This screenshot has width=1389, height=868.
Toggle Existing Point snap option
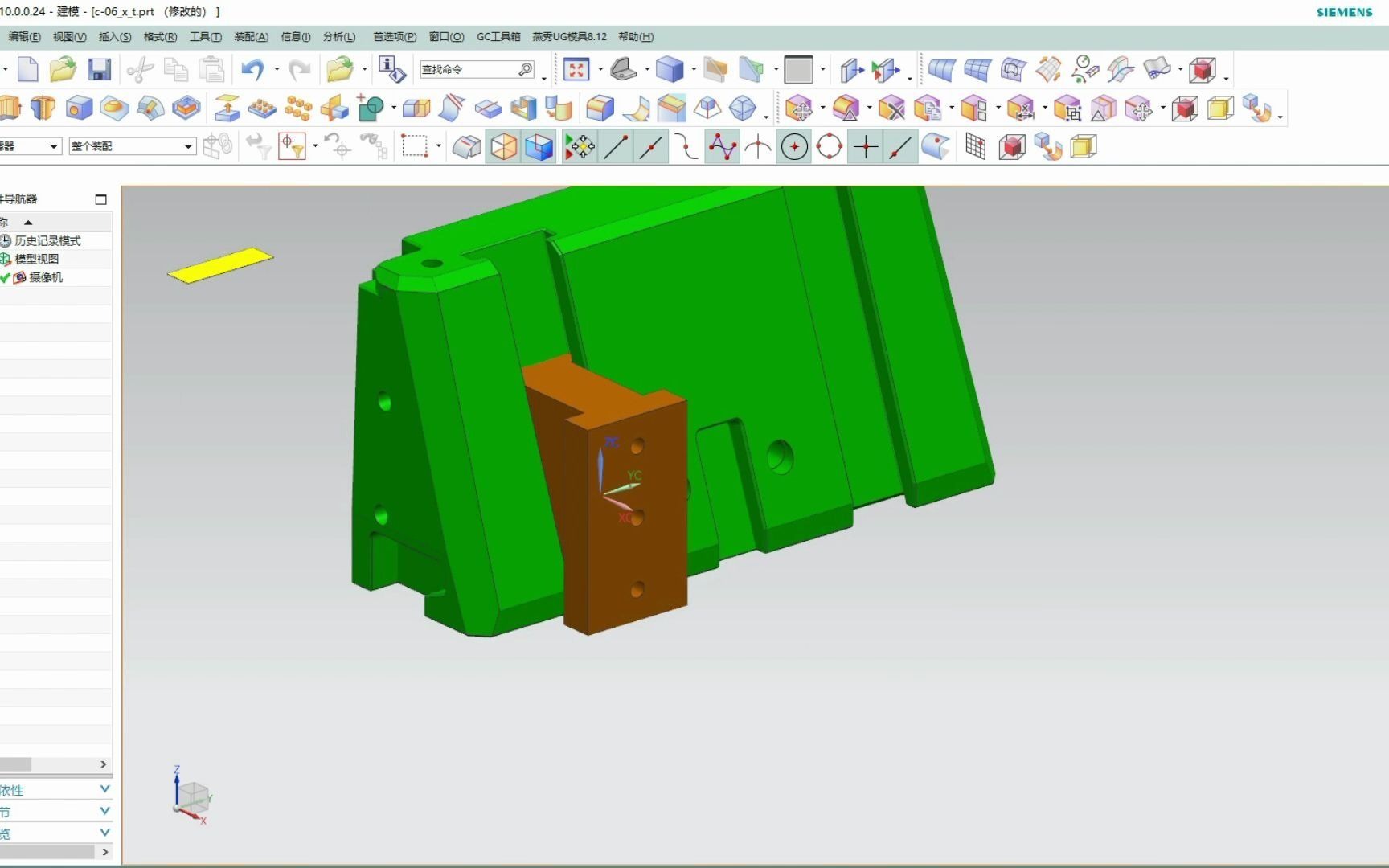point(865,147)
